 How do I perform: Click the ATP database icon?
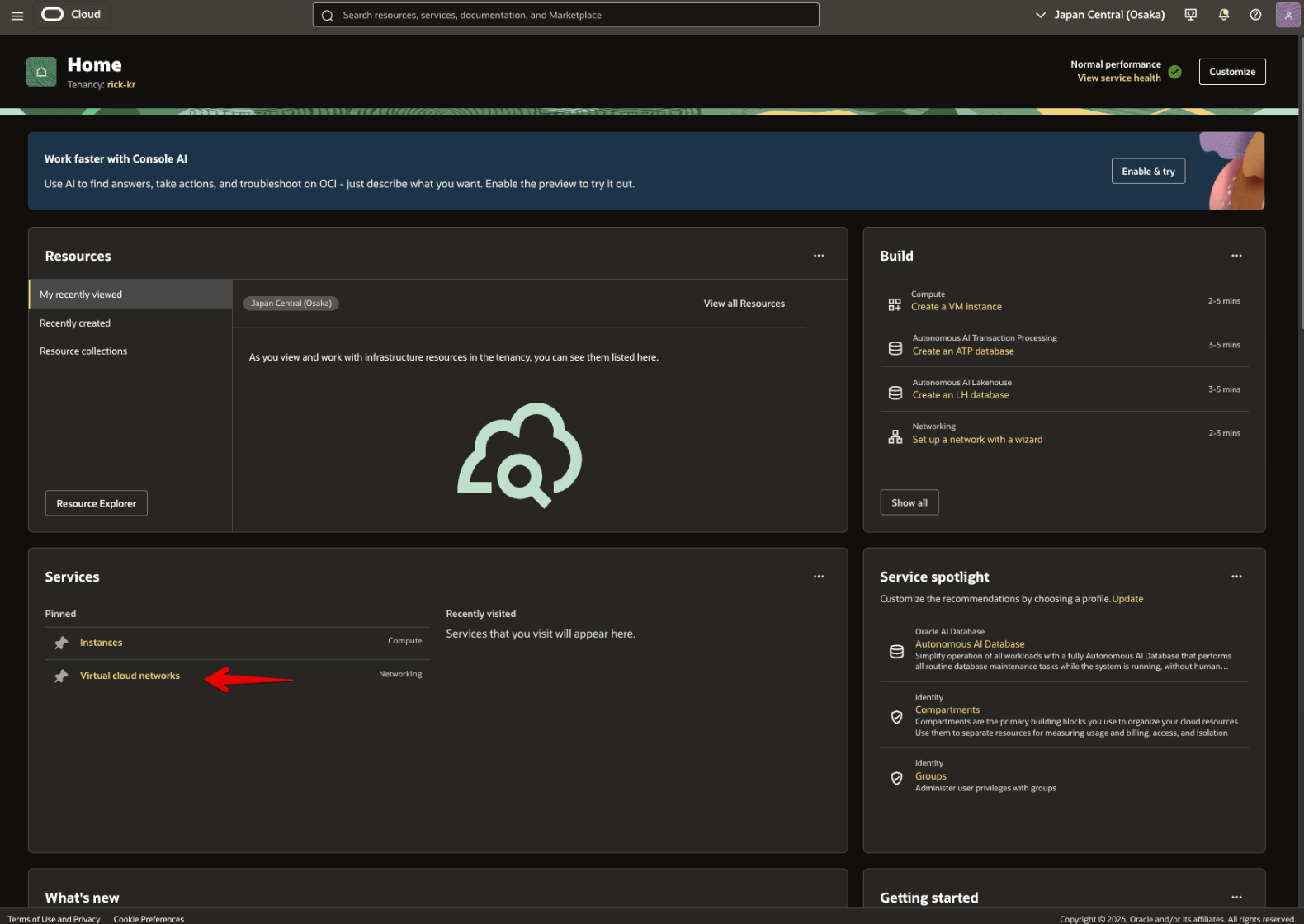click(x=895, y=348)
